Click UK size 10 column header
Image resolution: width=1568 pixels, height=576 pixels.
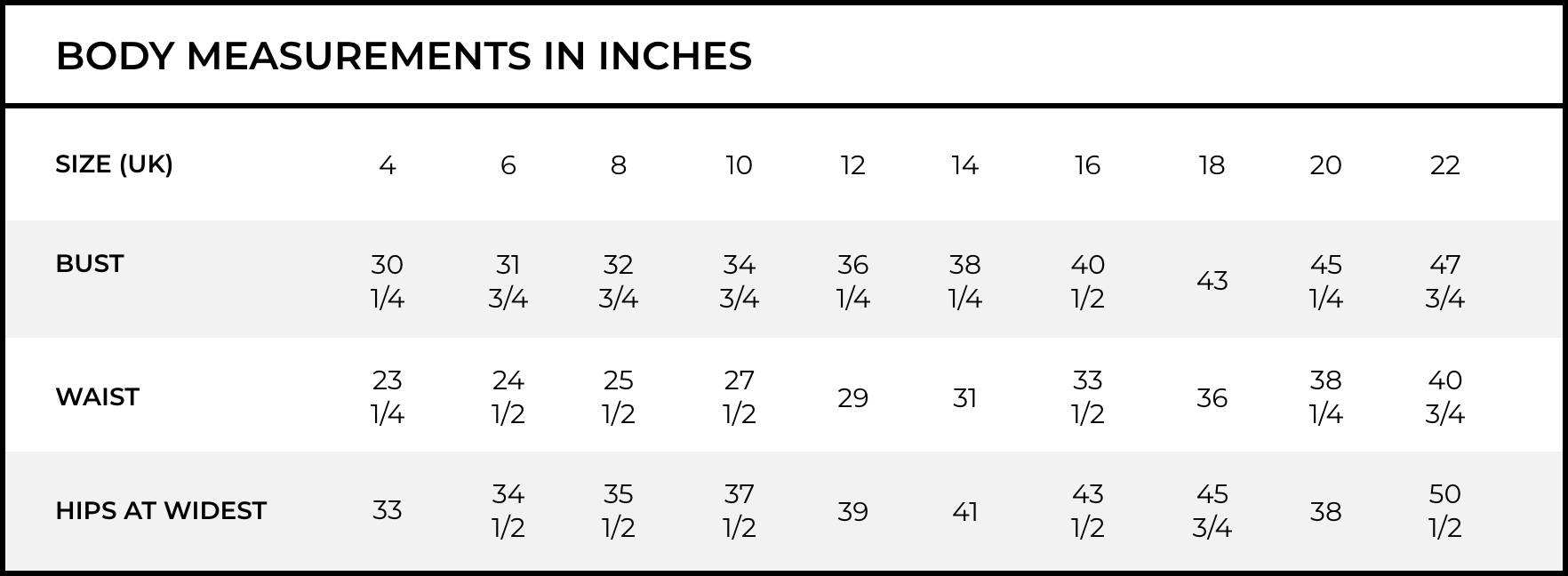(x=739, y=165)
